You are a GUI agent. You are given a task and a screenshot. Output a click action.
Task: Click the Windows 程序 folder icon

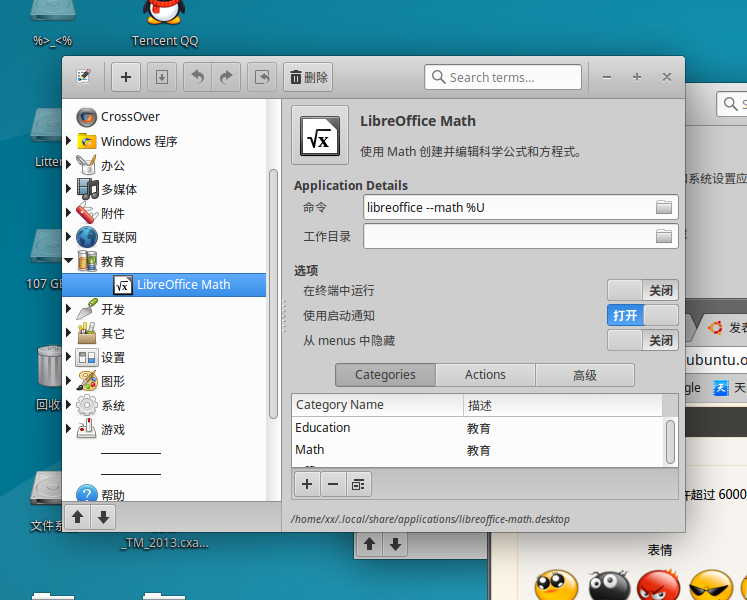click(87, 141)
